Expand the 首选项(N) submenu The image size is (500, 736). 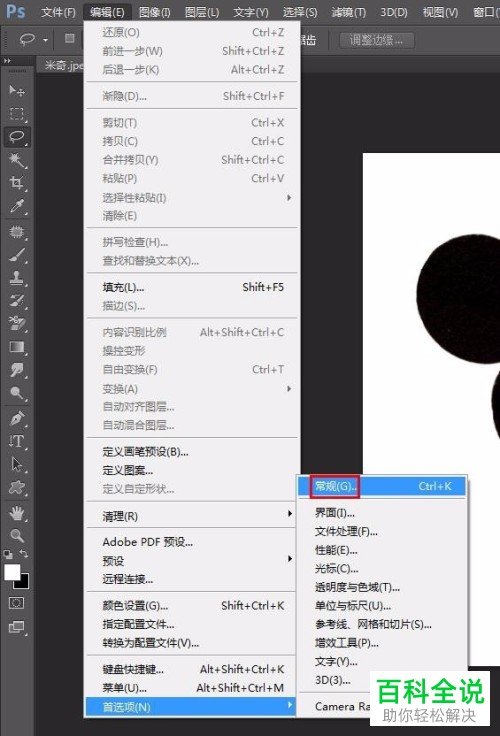click(x=191, y=707)
